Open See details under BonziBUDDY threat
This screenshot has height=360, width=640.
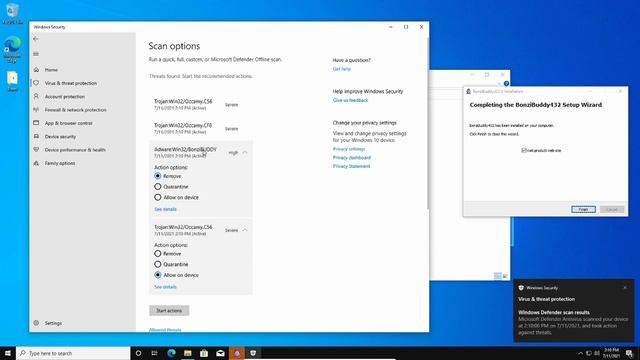click(165, 209)
